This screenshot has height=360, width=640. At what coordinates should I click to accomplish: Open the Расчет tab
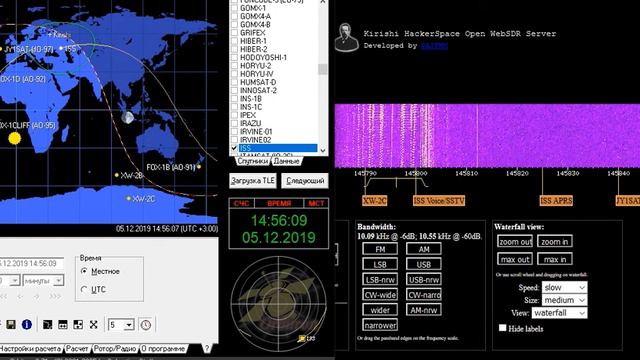click(x=77, y=349)
